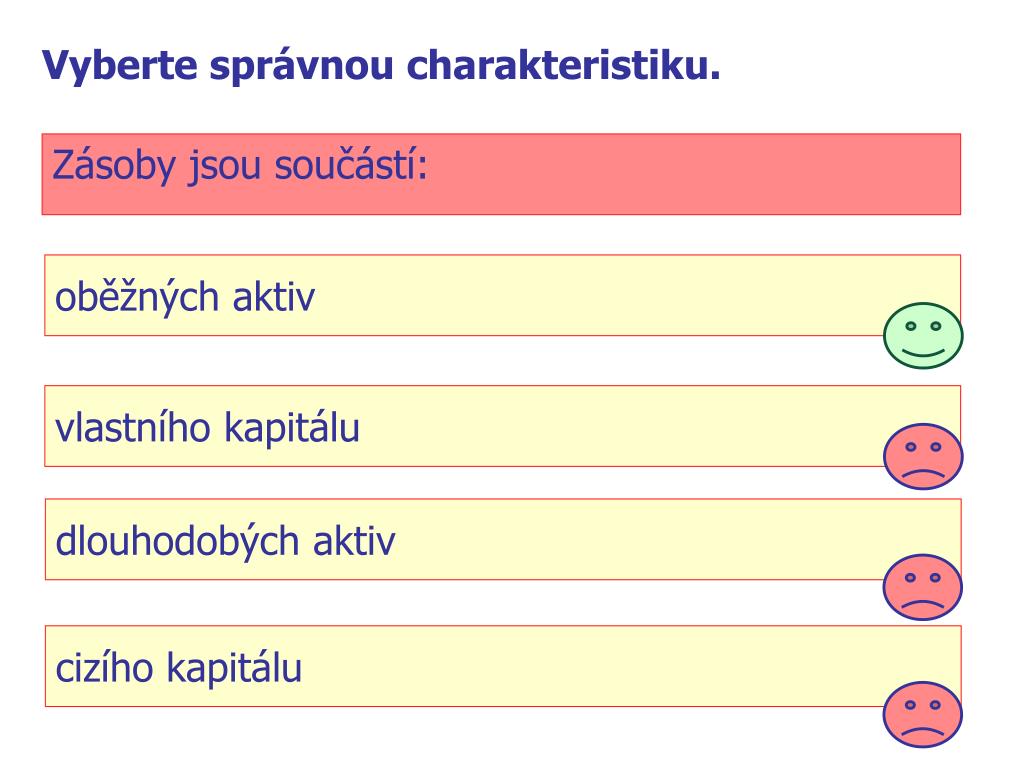Click the sad face beside vlastního kapitálu

tap(923, 456)
